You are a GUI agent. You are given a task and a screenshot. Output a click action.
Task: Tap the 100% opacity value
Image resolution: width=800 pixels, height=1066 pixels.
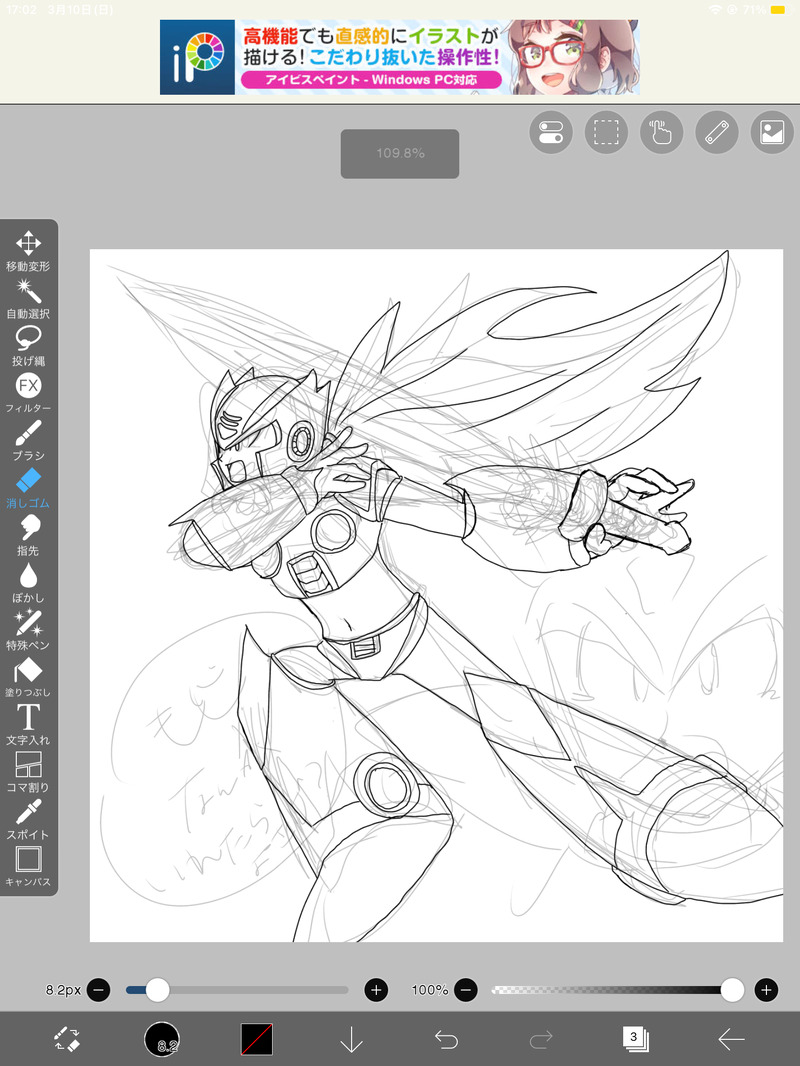point(430,990)
